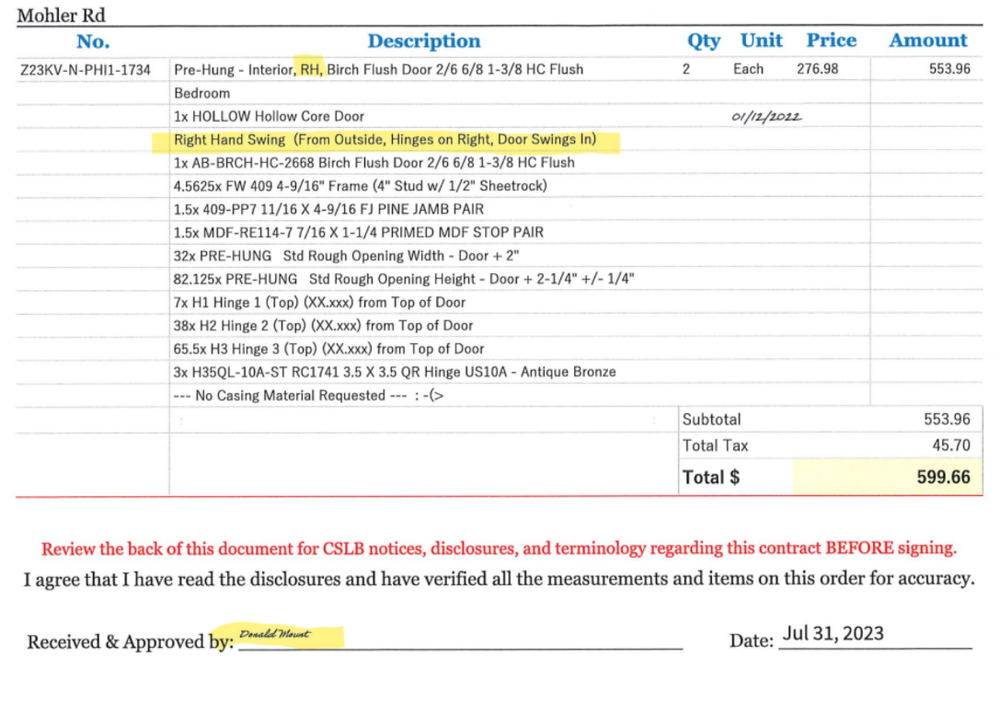Select the Subtotal value 553.96

pyautogui.click(x=946, y=420)
